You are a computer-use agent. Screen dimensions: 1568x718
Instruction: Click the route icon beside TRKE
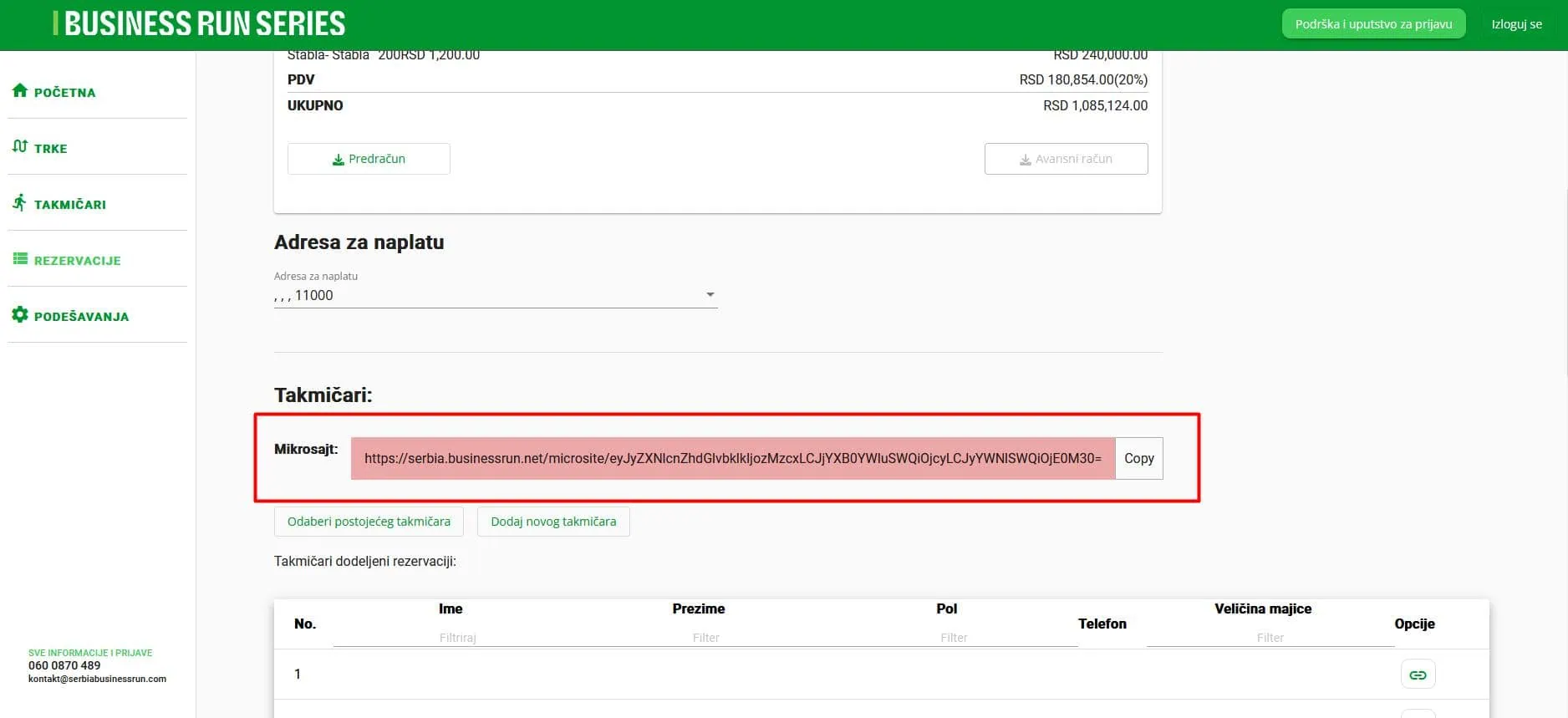tap(20, 146)
